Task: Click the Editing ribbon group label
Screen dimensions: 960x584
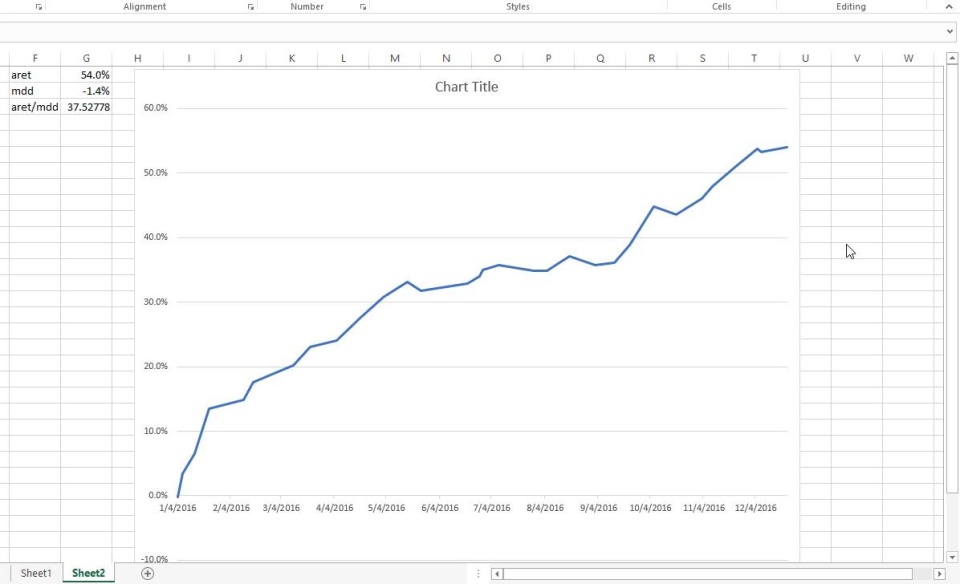Action: pyautogui.click(x=851, y=7)
